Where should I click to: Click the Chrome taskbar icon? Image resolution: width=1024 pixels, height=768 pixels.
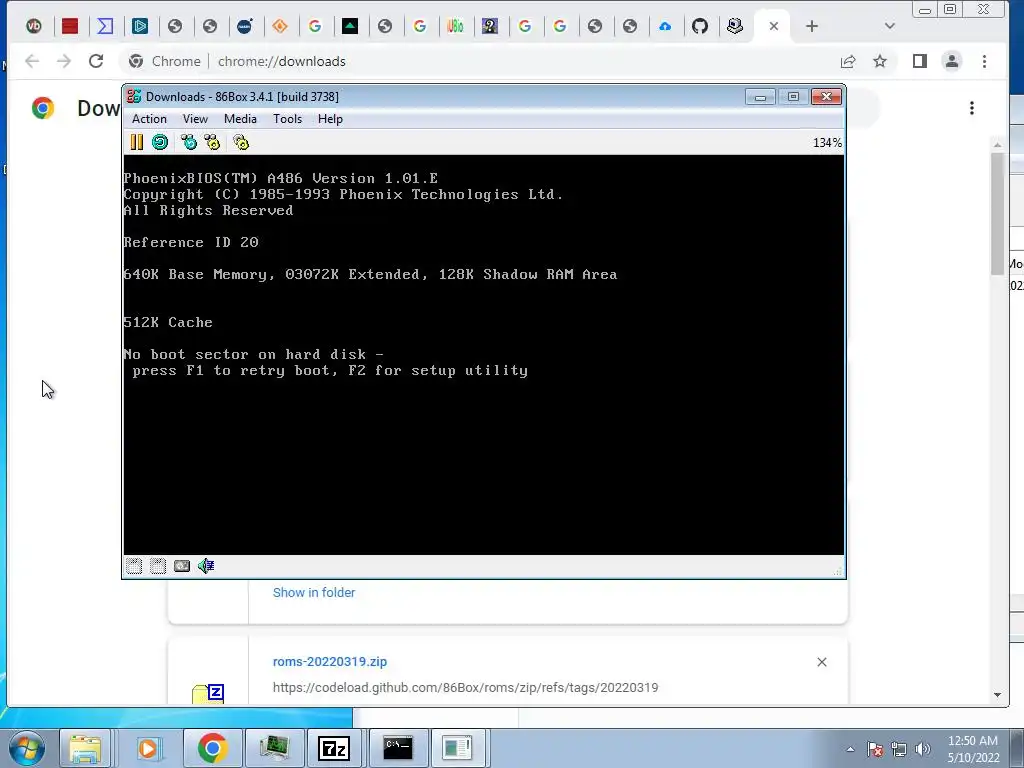212,748
